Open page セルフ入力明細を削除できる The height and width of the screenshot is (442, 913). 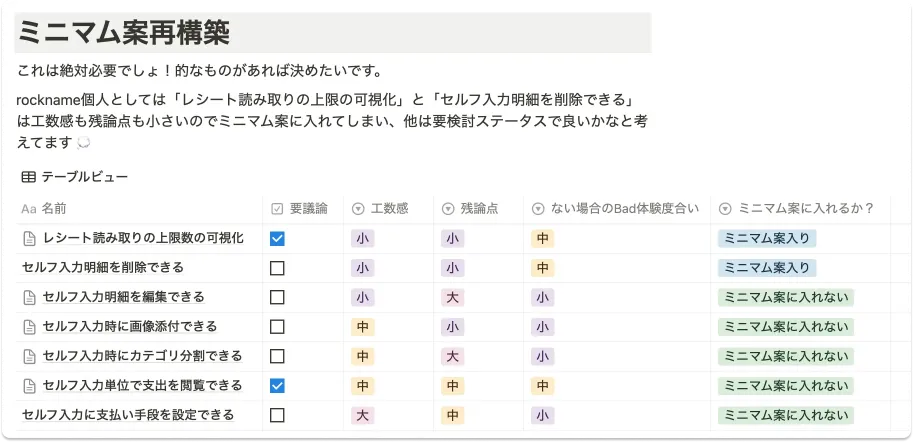point(103,267)
